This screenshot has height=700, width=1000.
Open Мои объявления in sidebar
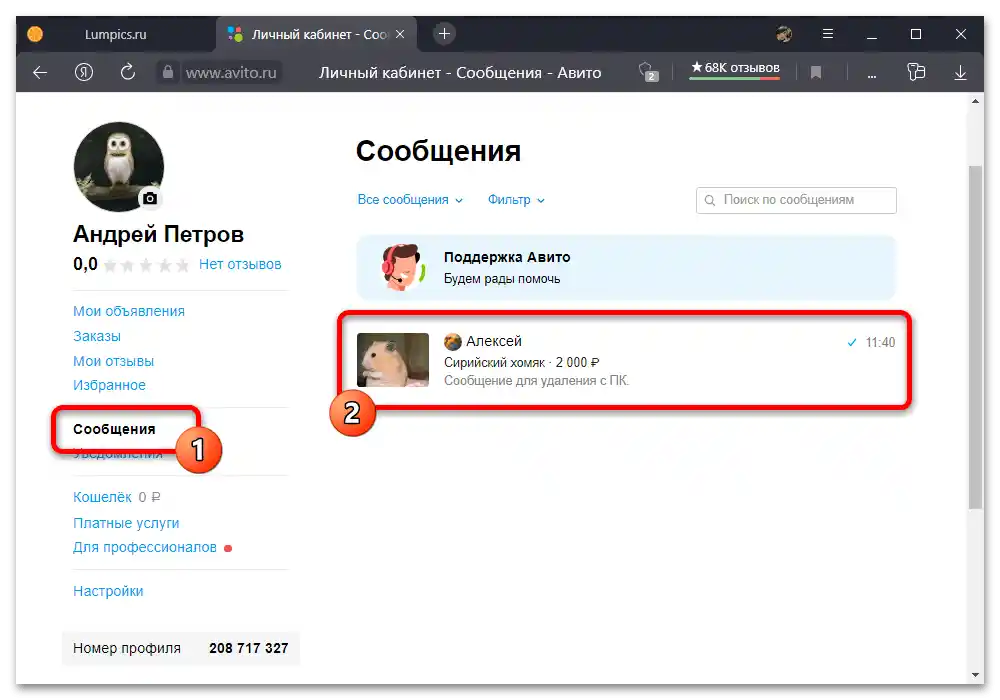tap(129, 311)
